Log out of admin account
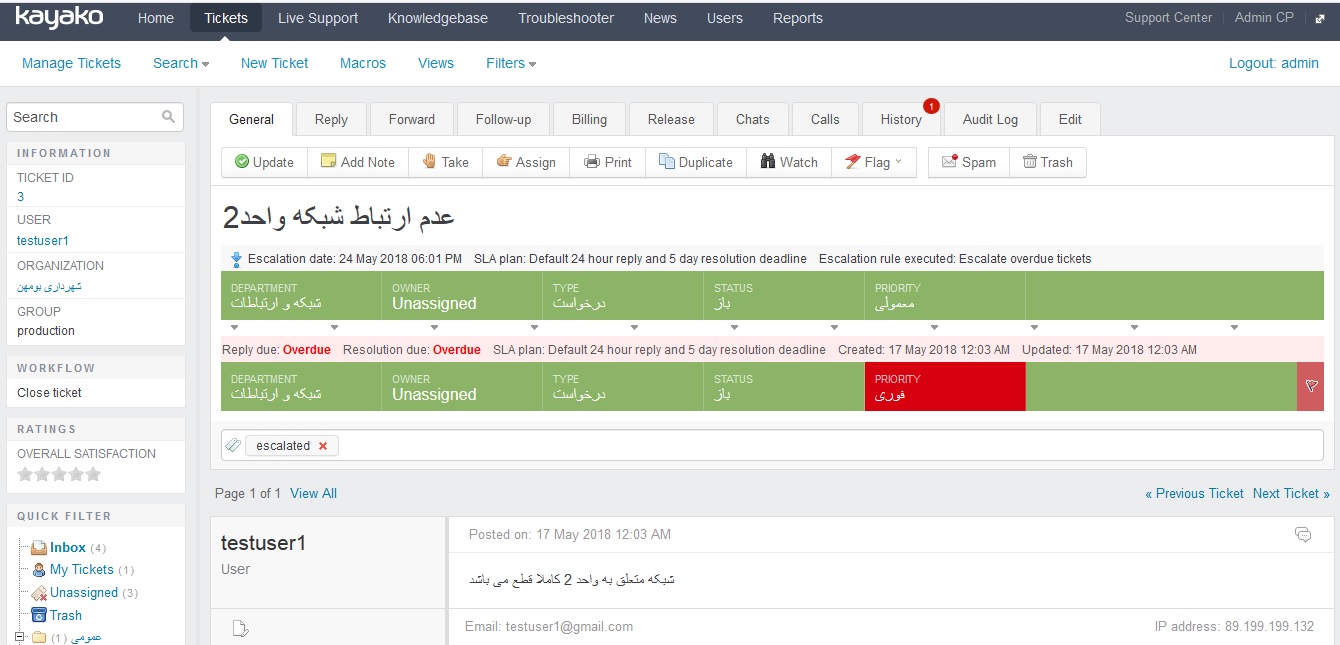The image size is (1340, 645). point(1274,63)
